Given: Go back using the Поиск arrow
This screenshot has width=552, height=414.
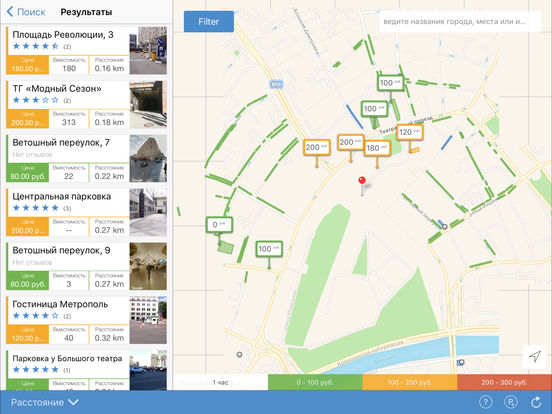Looking at the screenshot, I should [x=26, y=12].
